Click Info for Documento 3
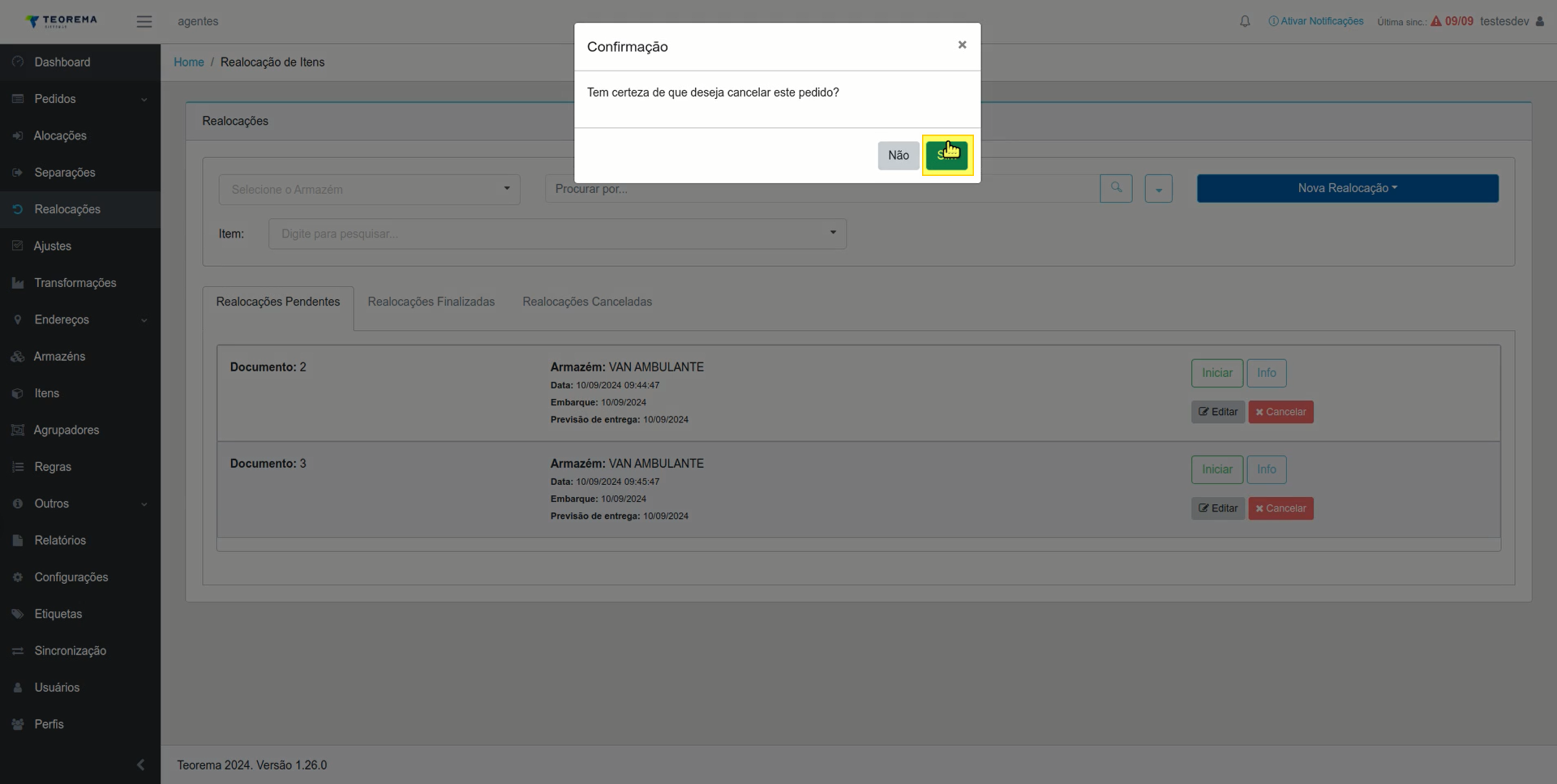1557x784 pixels. click(x=1267, y=469)
